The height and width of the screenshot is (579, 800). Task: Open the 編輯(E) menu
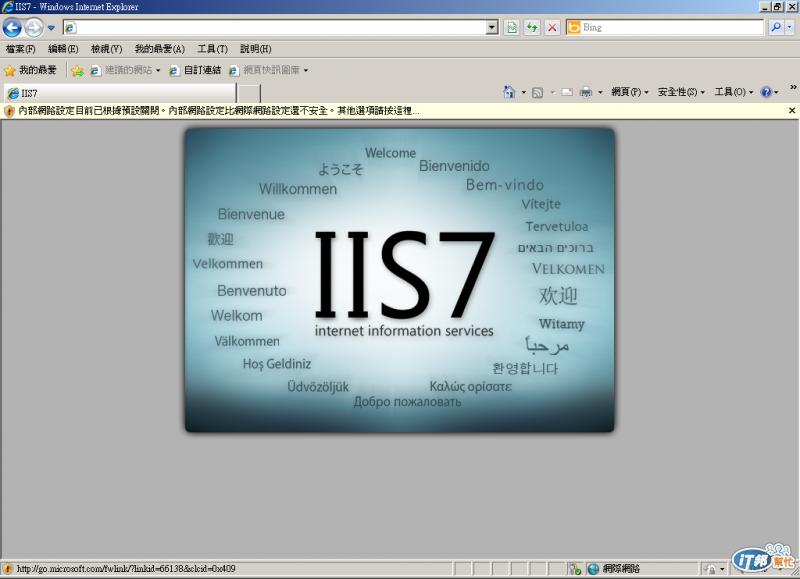click(x=63, y=49)
